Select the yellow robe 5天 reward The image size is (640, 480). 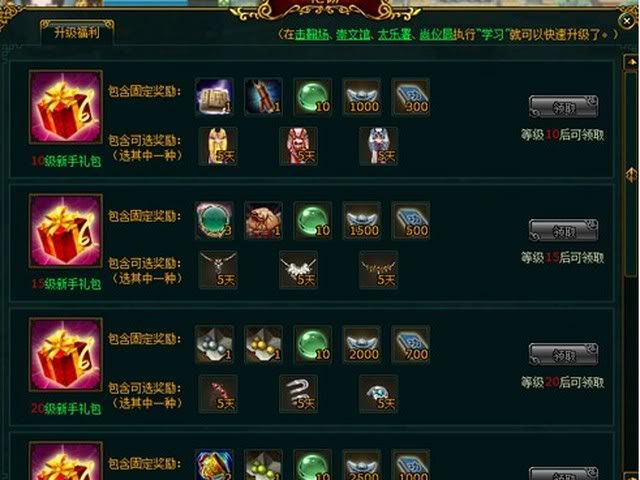pos(218,146)
